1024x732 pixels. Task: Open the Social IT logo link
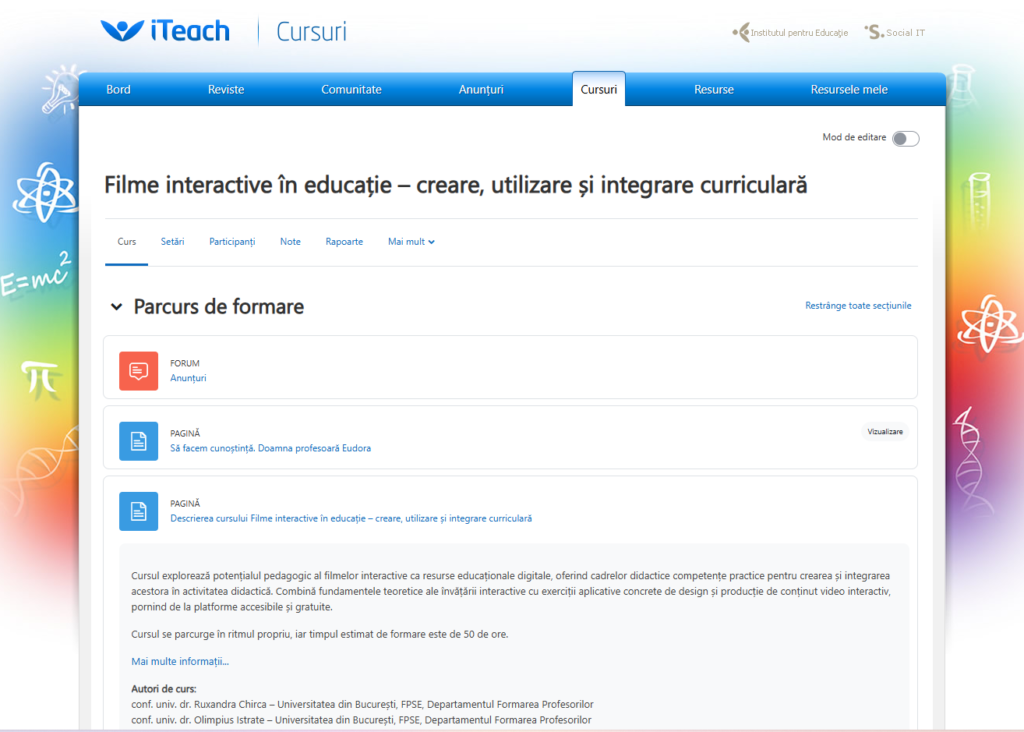(x=895, y=32)
